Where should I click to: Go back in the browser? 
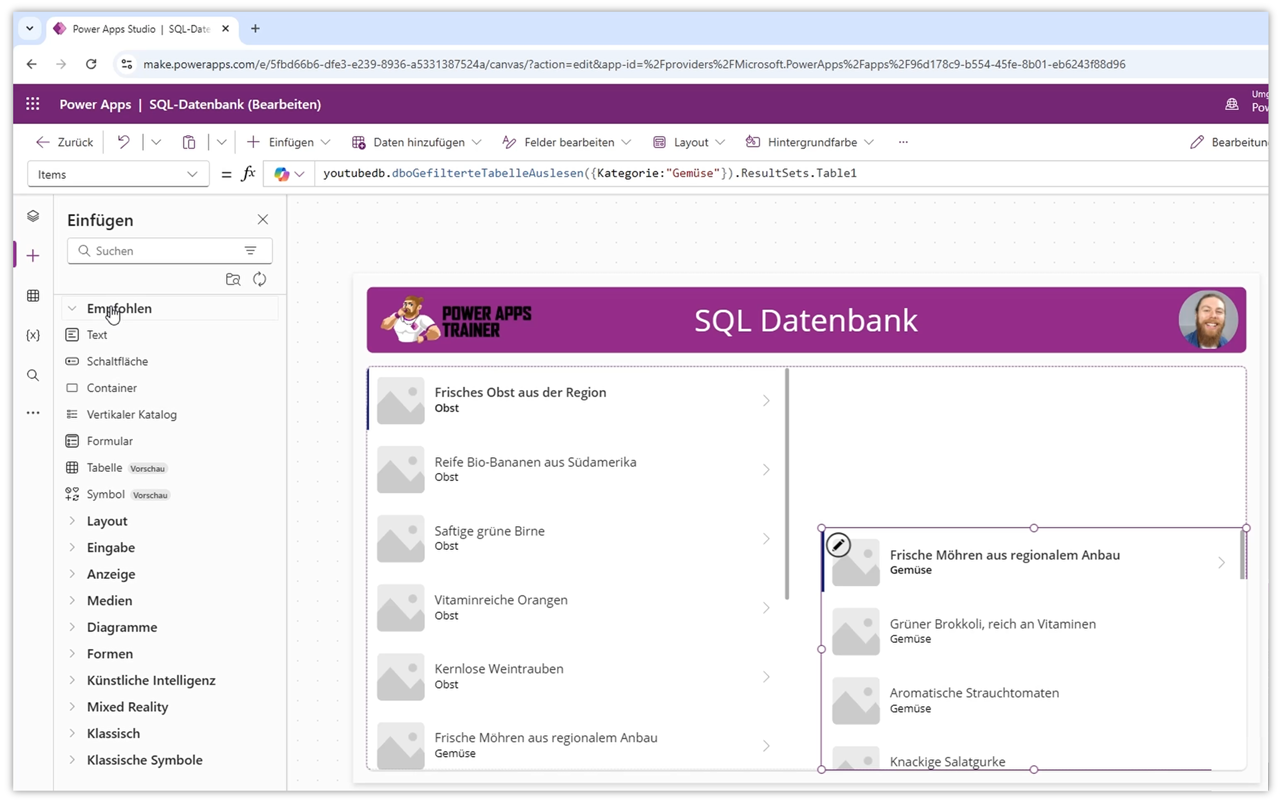click(x=32, y=64)
